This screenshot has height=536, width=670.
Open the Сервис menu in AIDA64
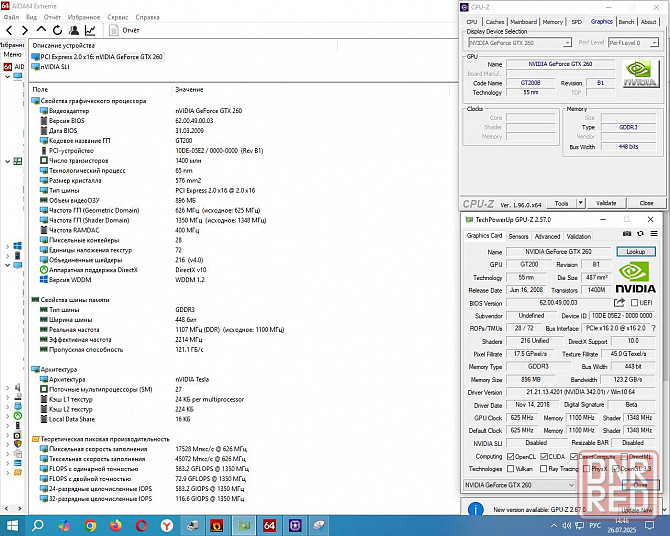coord(118,17)
